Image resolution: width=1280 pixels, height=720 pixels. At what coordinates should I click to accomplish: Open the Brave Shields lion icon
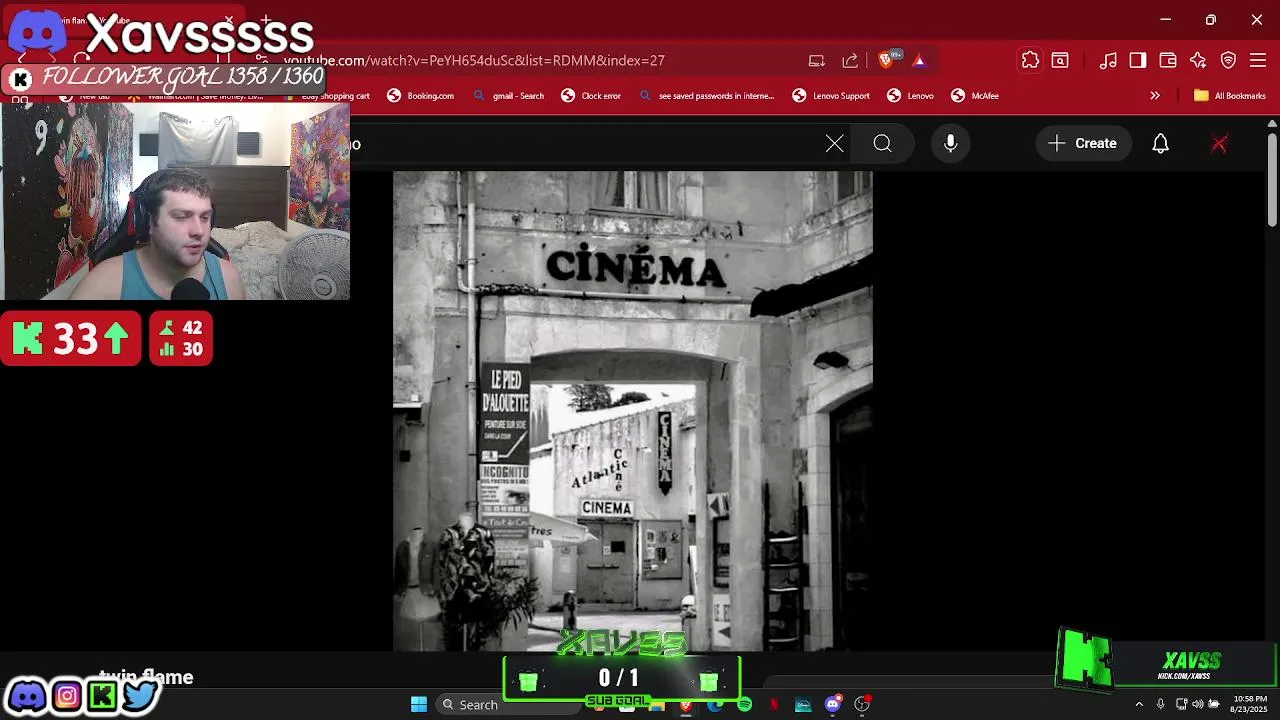point(885,61)
